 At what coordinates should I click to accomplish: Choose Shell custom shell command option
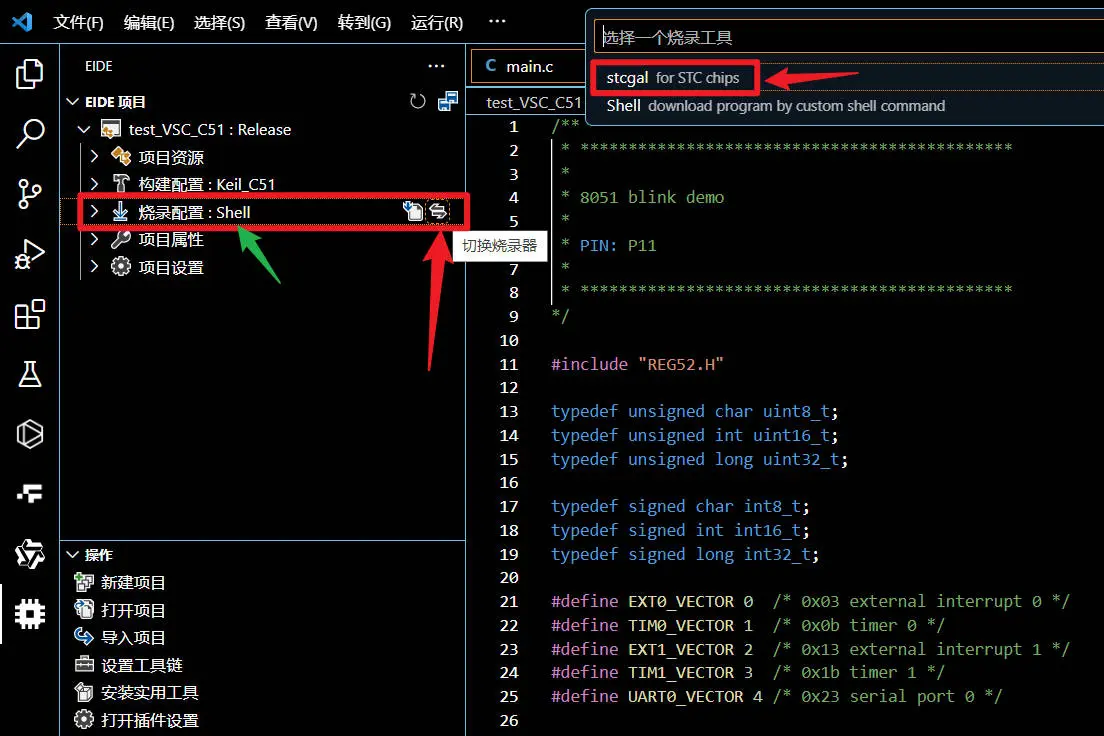tap(848, 106)
